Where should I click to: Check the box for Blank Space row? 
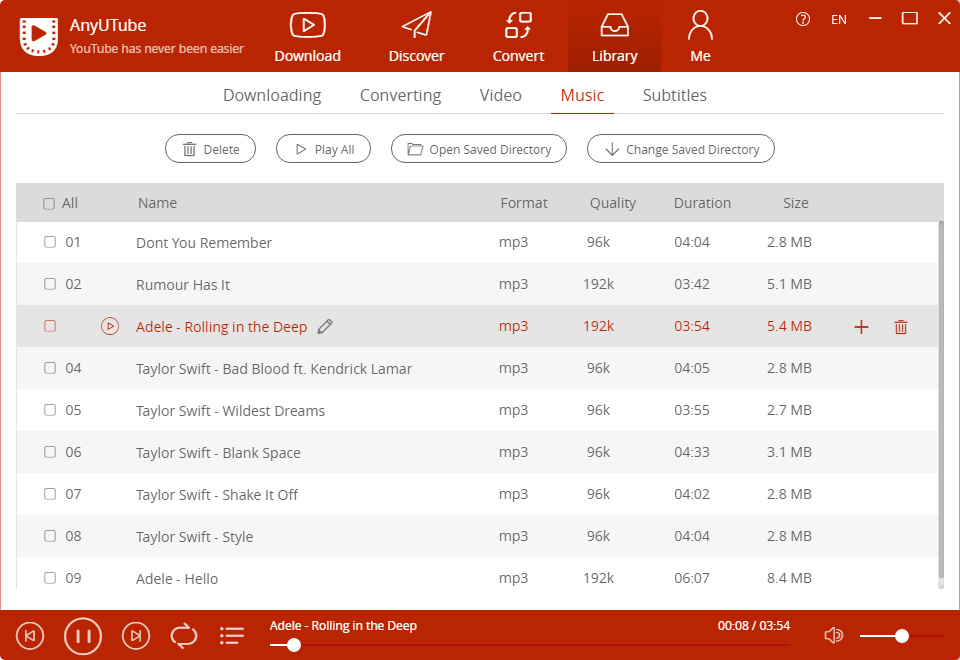[x=50, y=452]
